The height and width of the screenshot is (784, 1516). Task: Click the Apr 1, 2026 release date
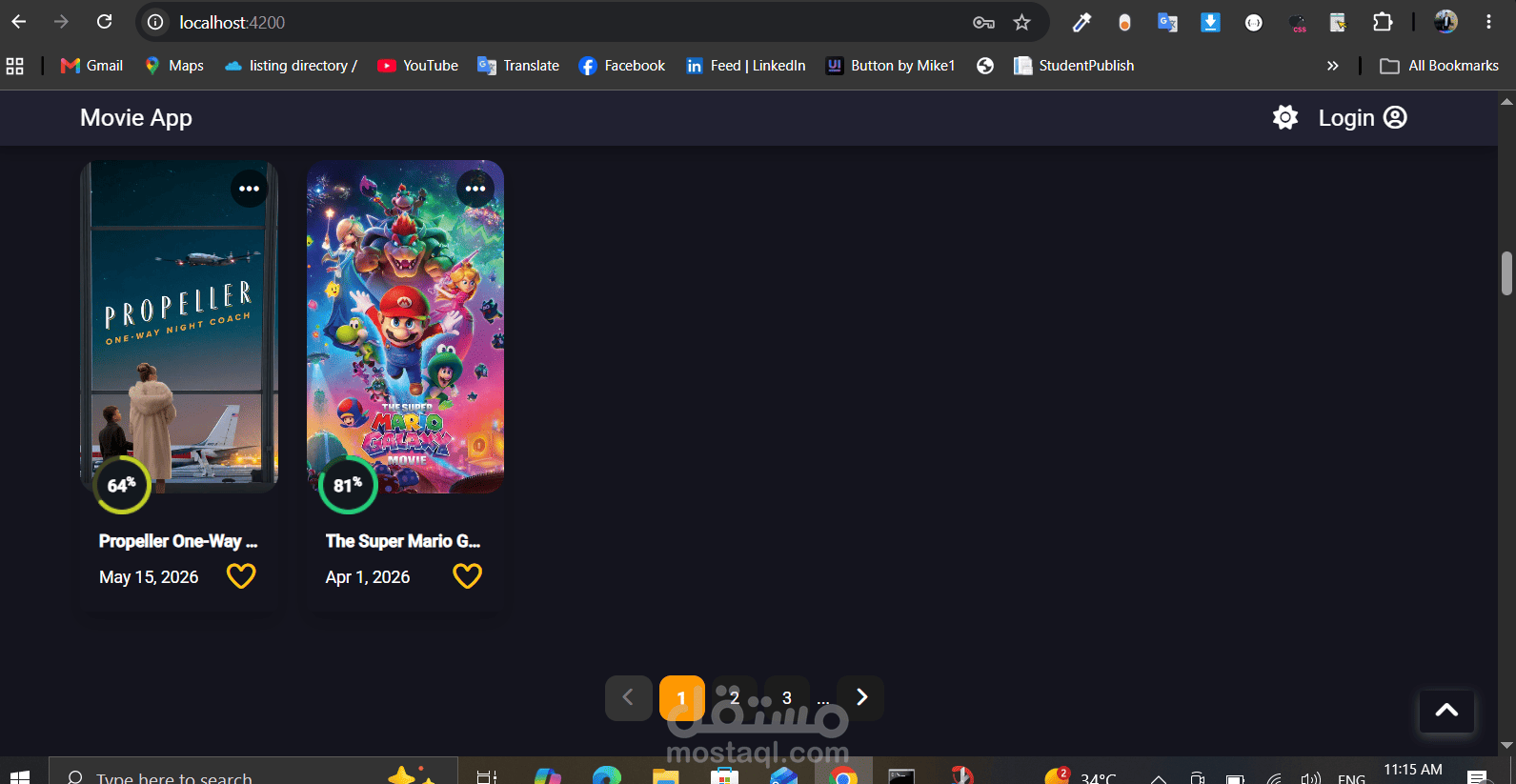point(368,577)
